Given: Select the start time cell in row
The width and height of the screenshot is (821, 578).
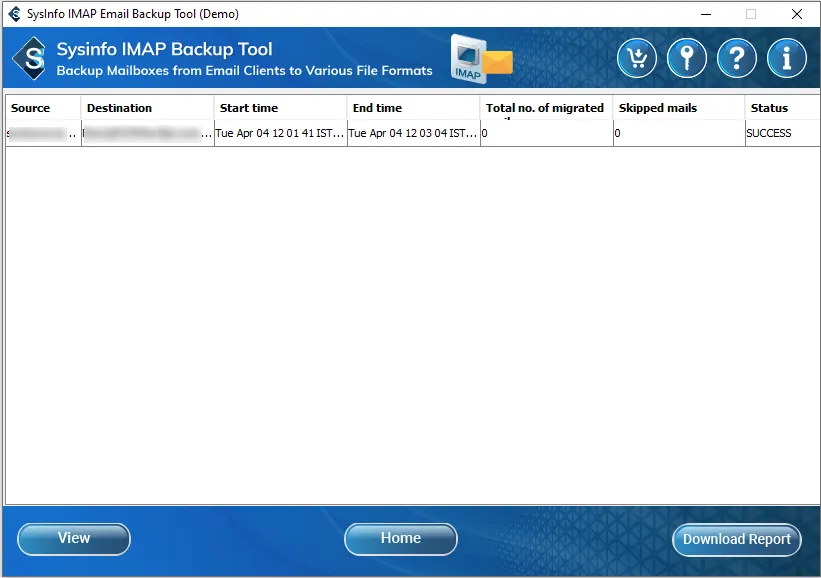Looking at the screenshot, I should tap(280, 133).
